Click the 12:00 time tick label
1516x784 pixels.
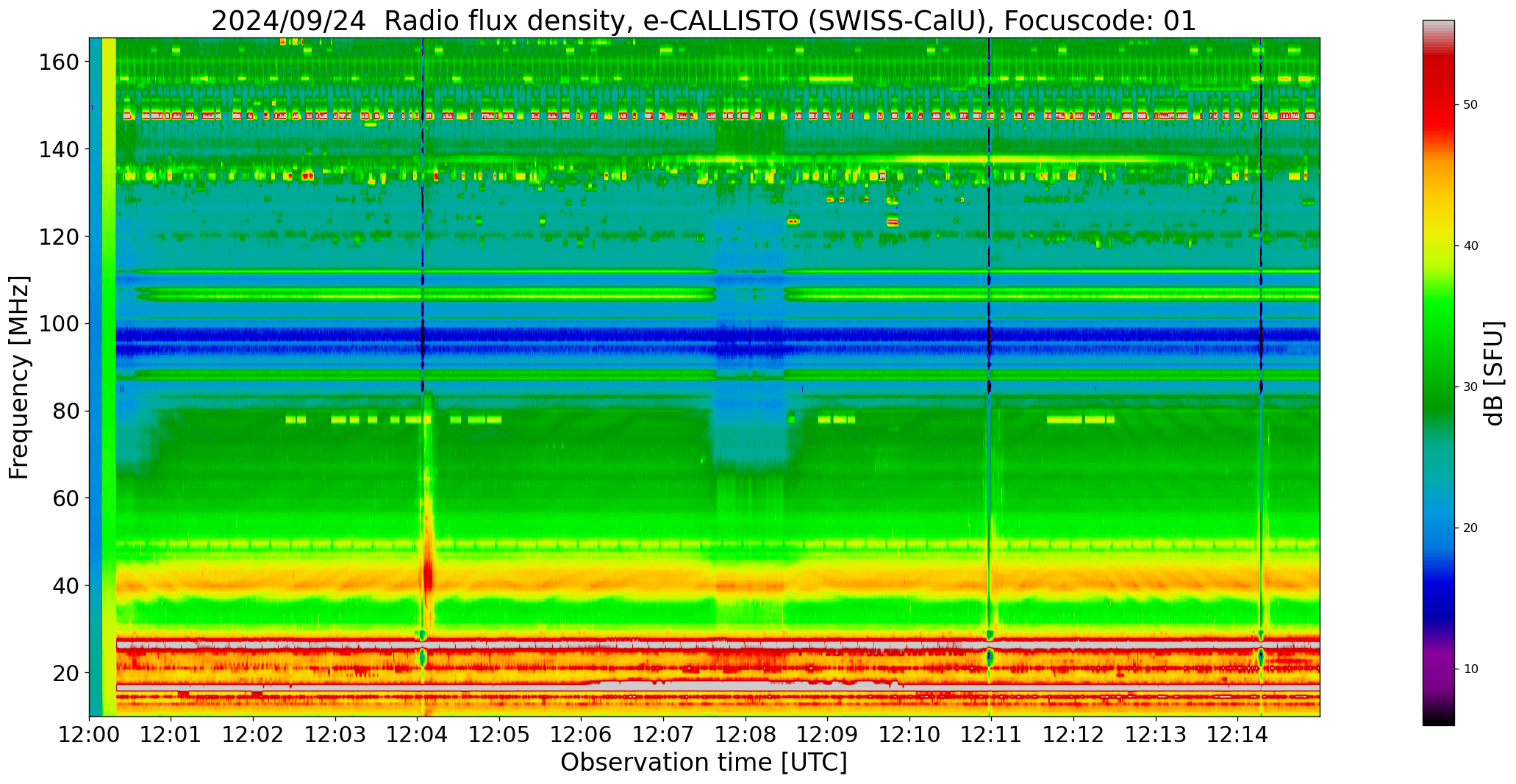coord(90,734)
